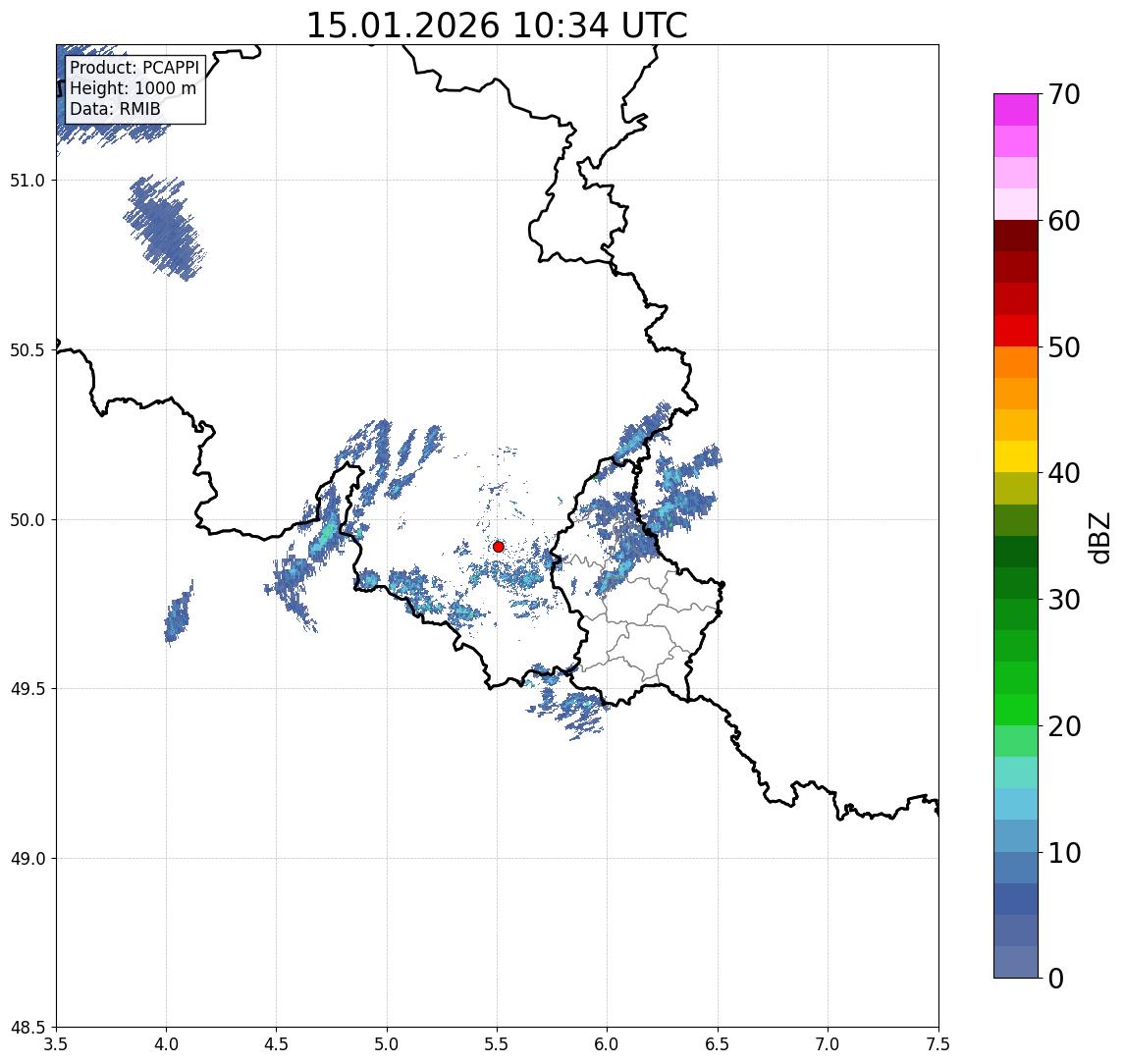The image size is (1124, 1064).
Task: Click the latitude axis label 50.0
Action: (27, 520)
